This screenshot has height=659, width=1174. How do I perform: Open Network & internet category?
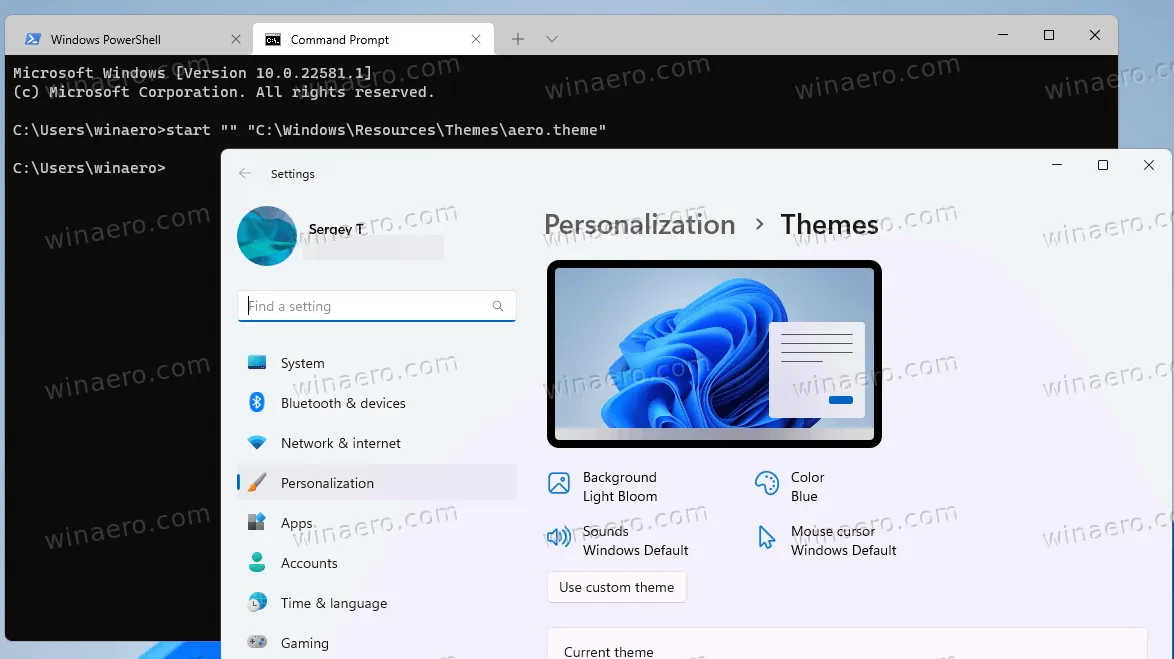click(x=377, y=443)
